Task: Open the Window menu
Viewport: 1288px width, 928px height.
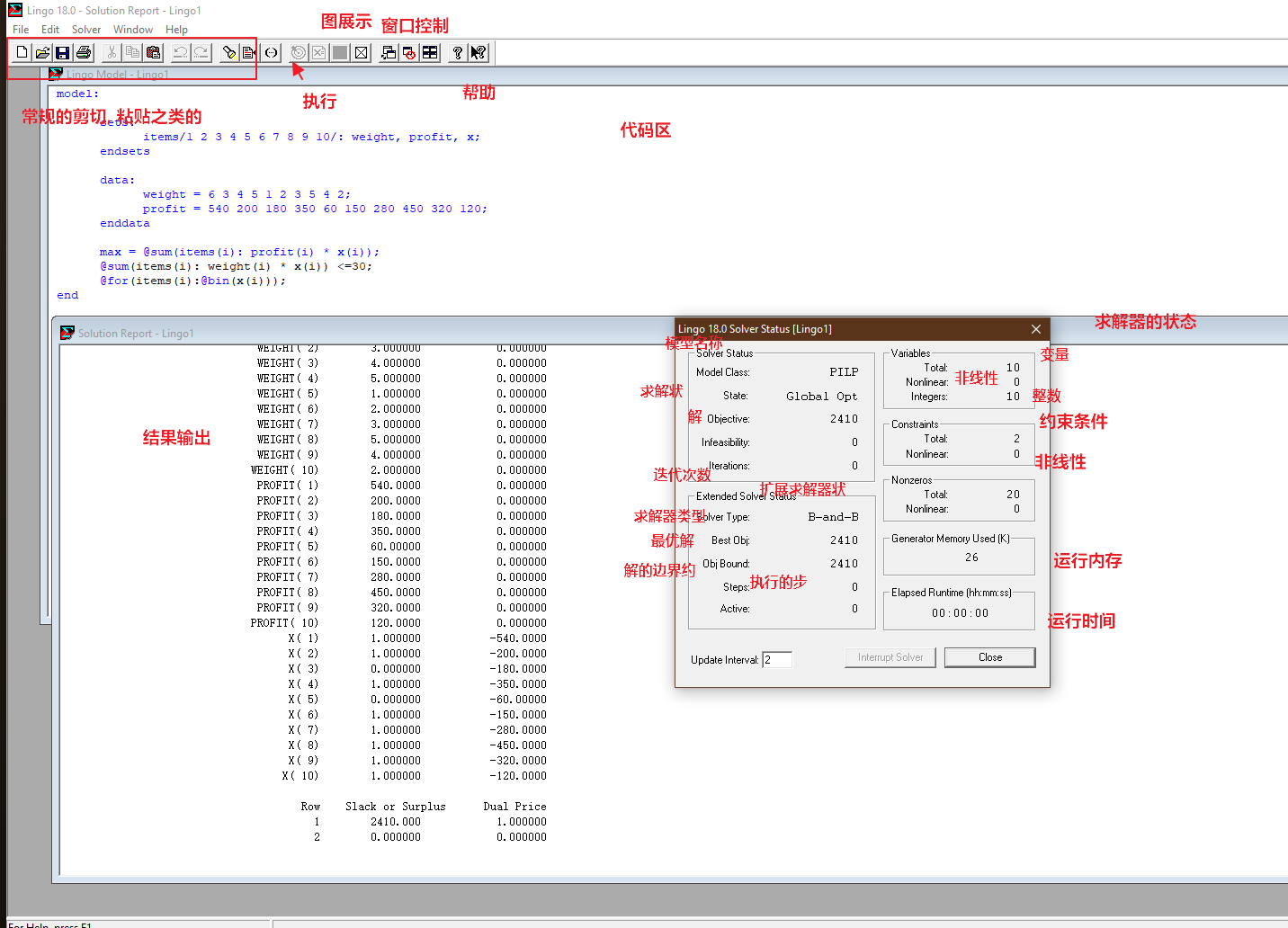Action: point(133,30)
